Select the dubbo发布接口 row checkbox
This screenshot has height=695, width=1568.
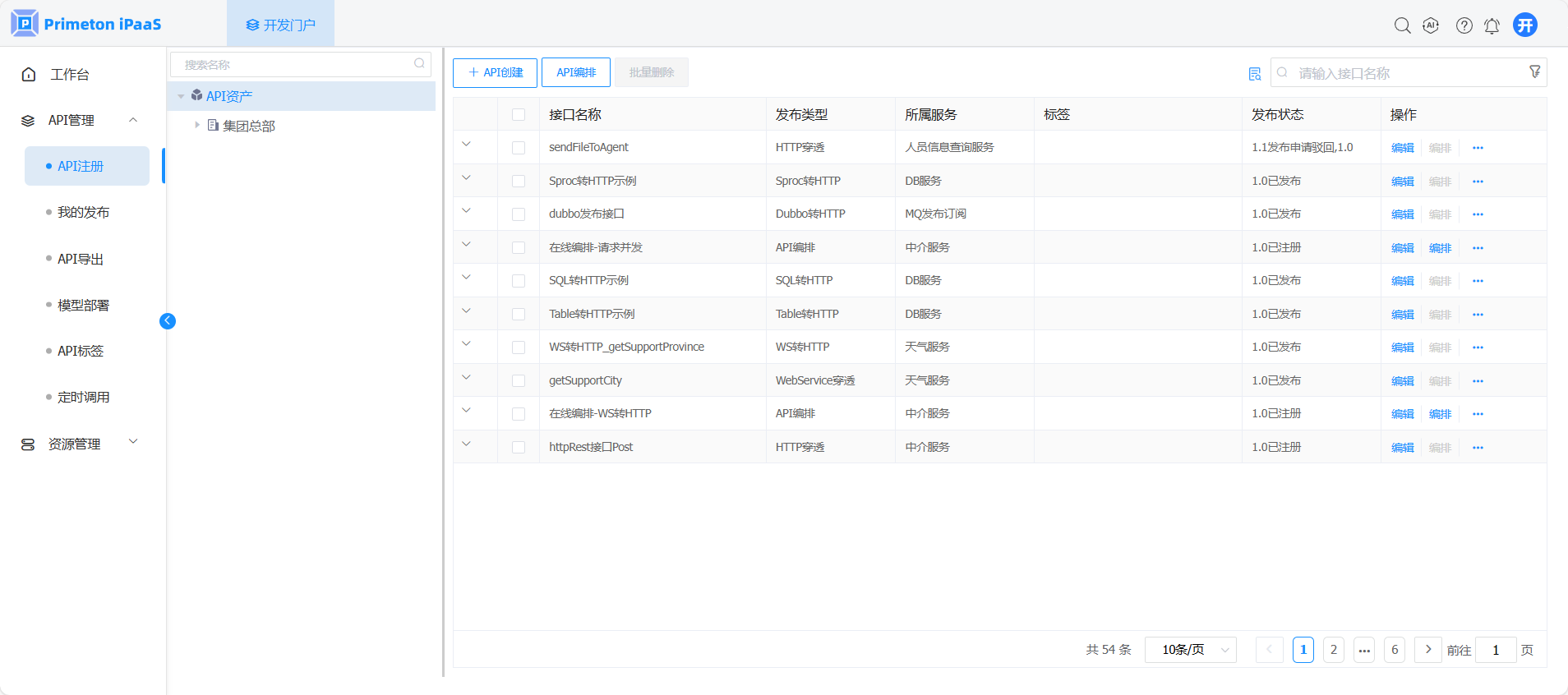pyautogui.click(x=519, y=214)
